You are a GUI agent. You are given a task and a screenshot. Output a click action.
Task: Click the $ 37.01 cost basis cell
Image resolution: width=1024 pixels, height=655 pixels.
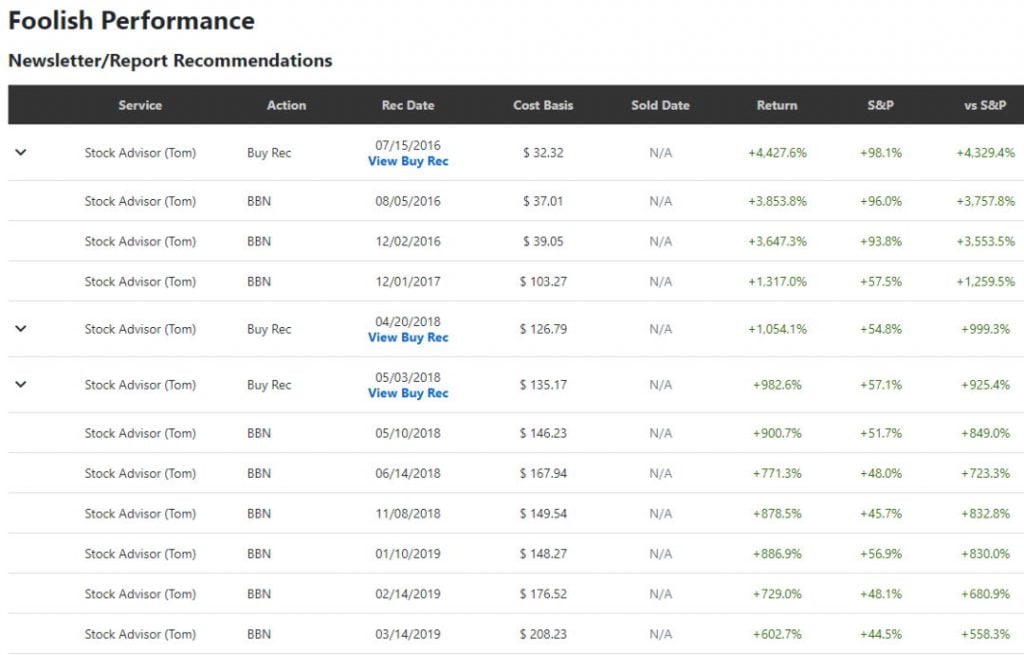pos(543,201)
